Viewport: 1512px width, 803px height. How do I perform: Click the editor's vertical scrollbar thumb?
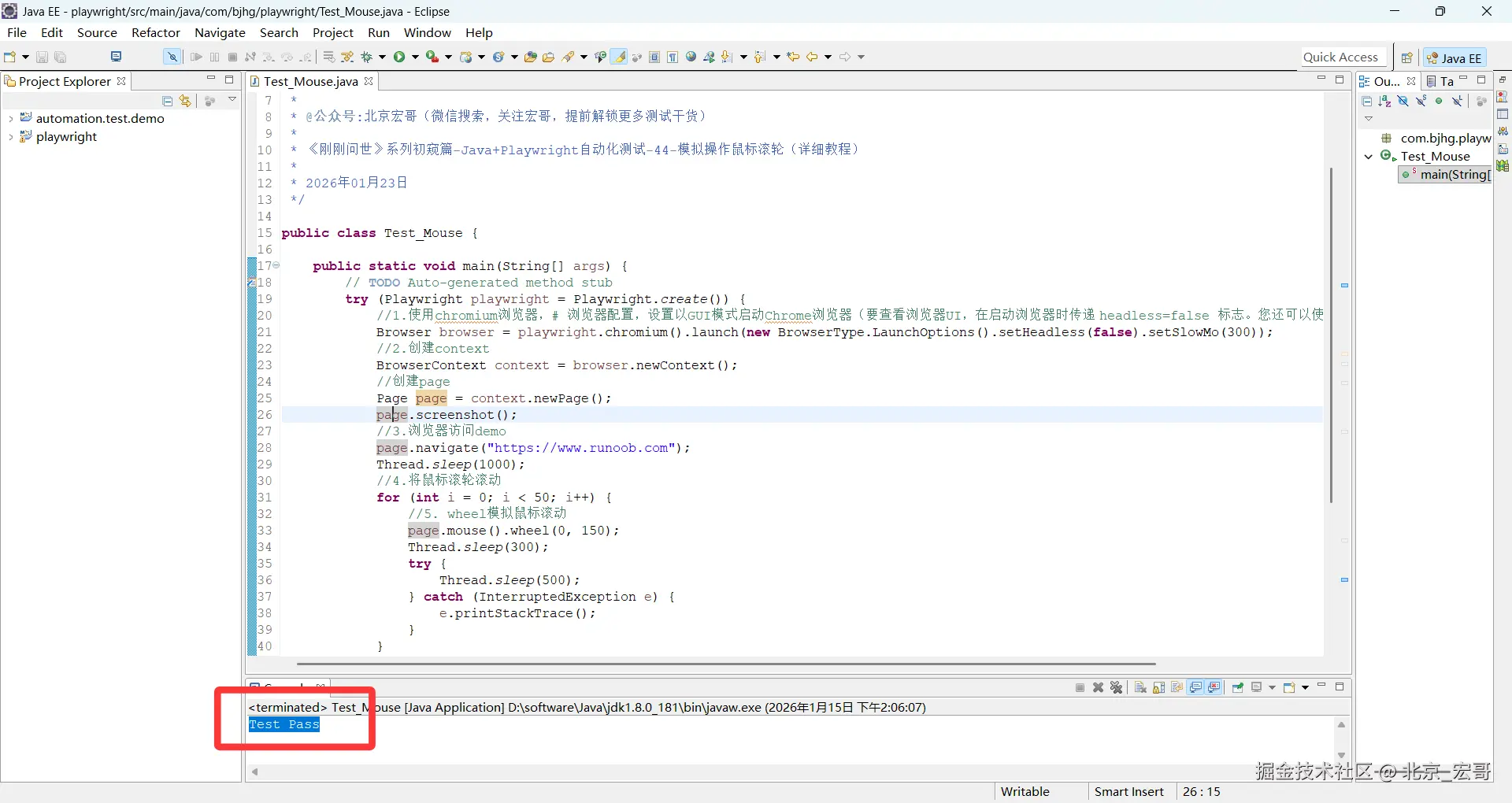(1331, 335)
